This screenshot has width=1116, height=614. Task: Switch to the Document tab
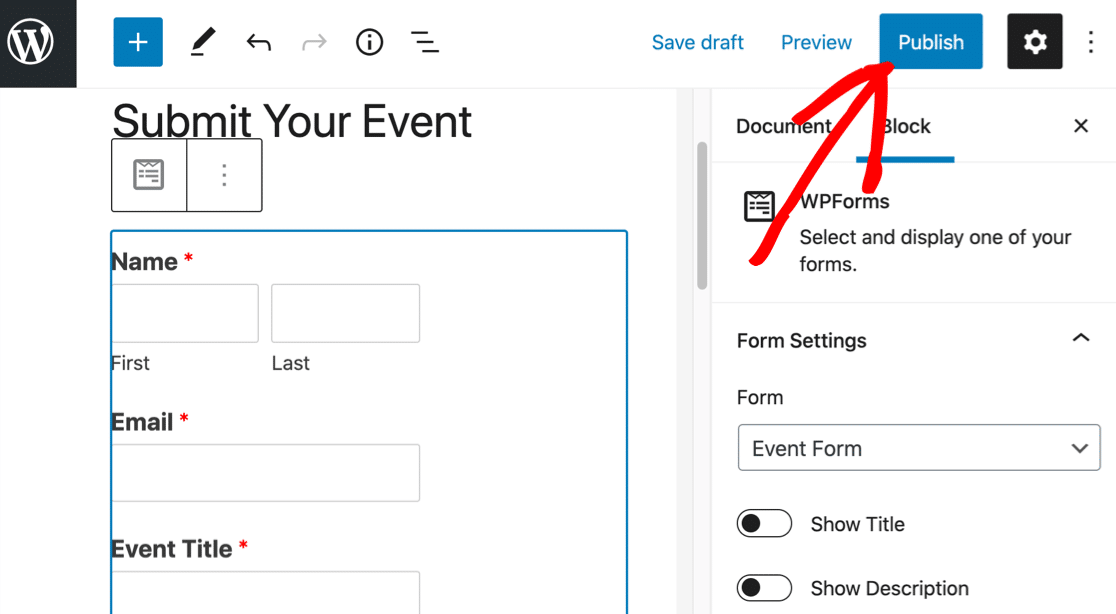pyautogui.click(x=784, y=127)
